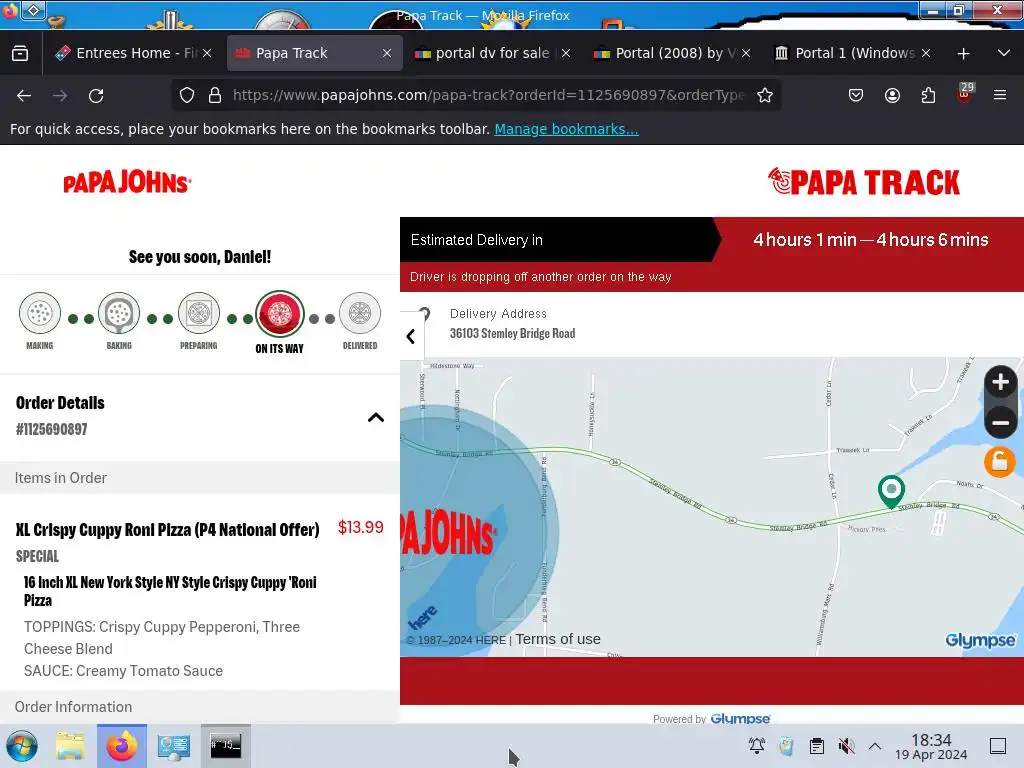Open the taskbar clock and date
The image size is (1024, 768).
click(931, 746)
